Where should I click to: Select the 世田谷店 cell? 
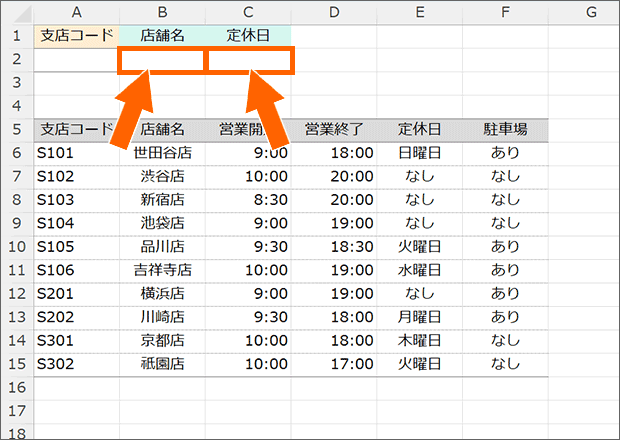[162, 153]
